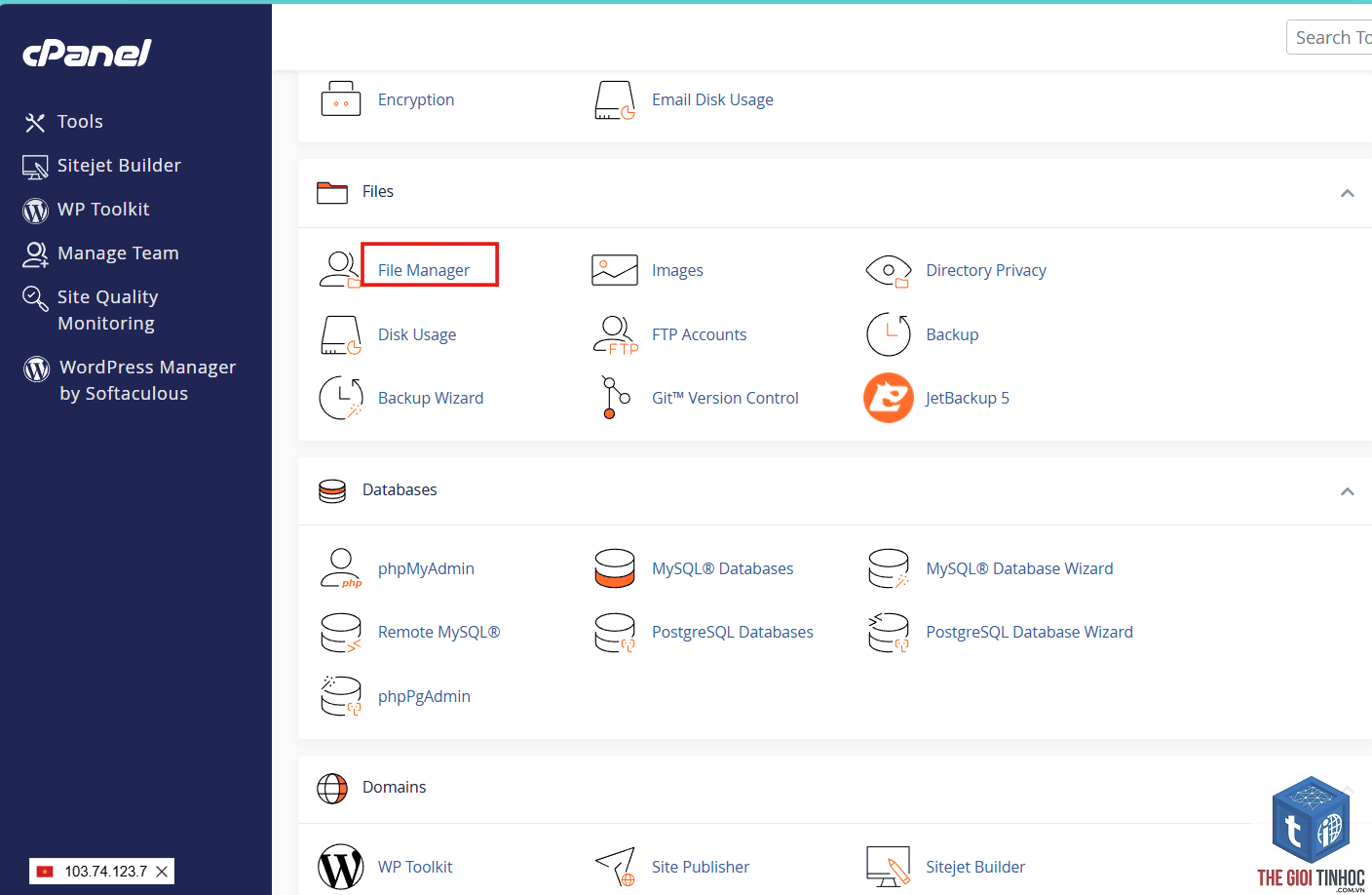Click the FTP Accounts icon

click(x=616, y=334)
